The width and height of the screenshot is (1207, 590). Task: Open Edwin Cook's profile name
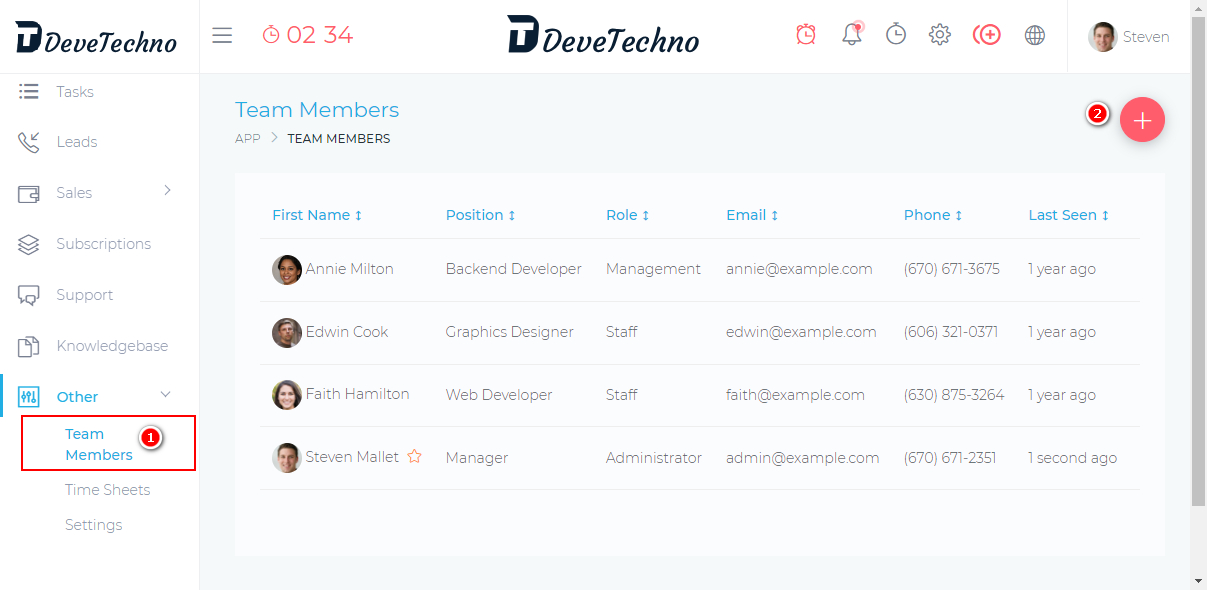[347, 332]
